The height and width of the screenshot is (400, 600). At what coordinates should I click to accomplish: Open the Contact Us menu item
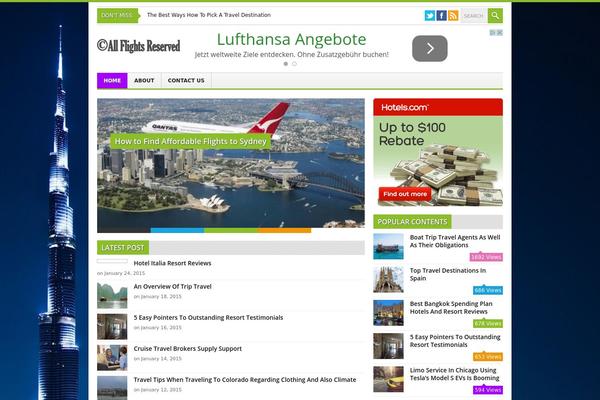point(186,80)
